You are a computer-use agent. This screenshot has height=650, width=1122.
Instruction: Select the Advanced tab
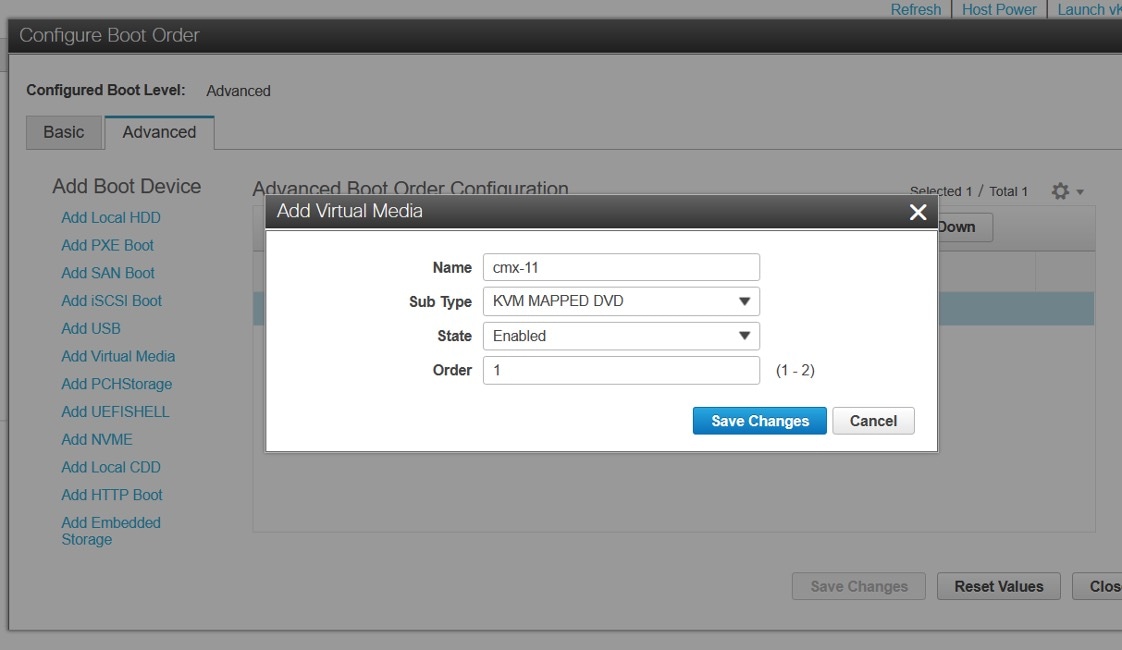click(x=159, y=131)
